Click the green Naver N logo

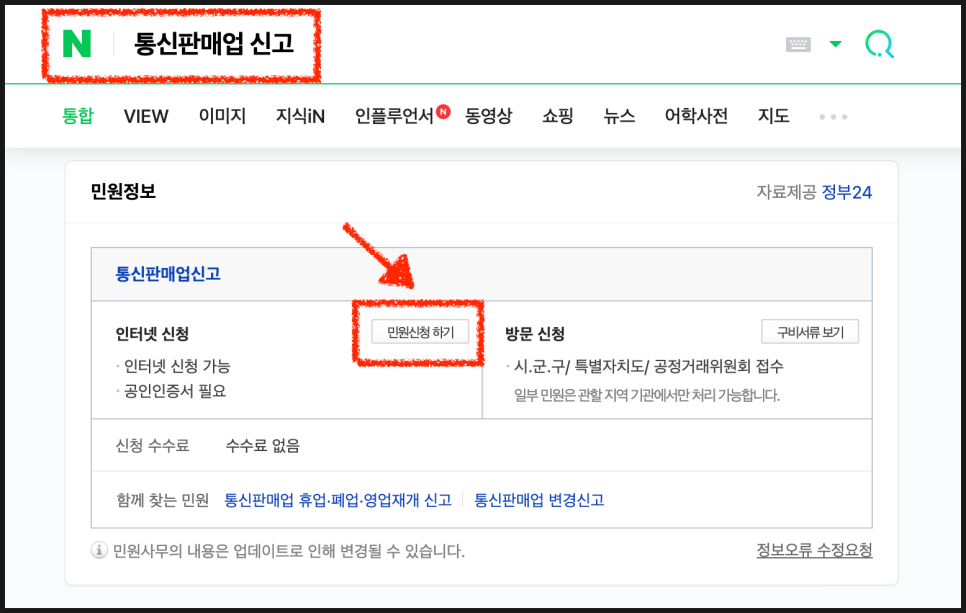pos(77,44)
